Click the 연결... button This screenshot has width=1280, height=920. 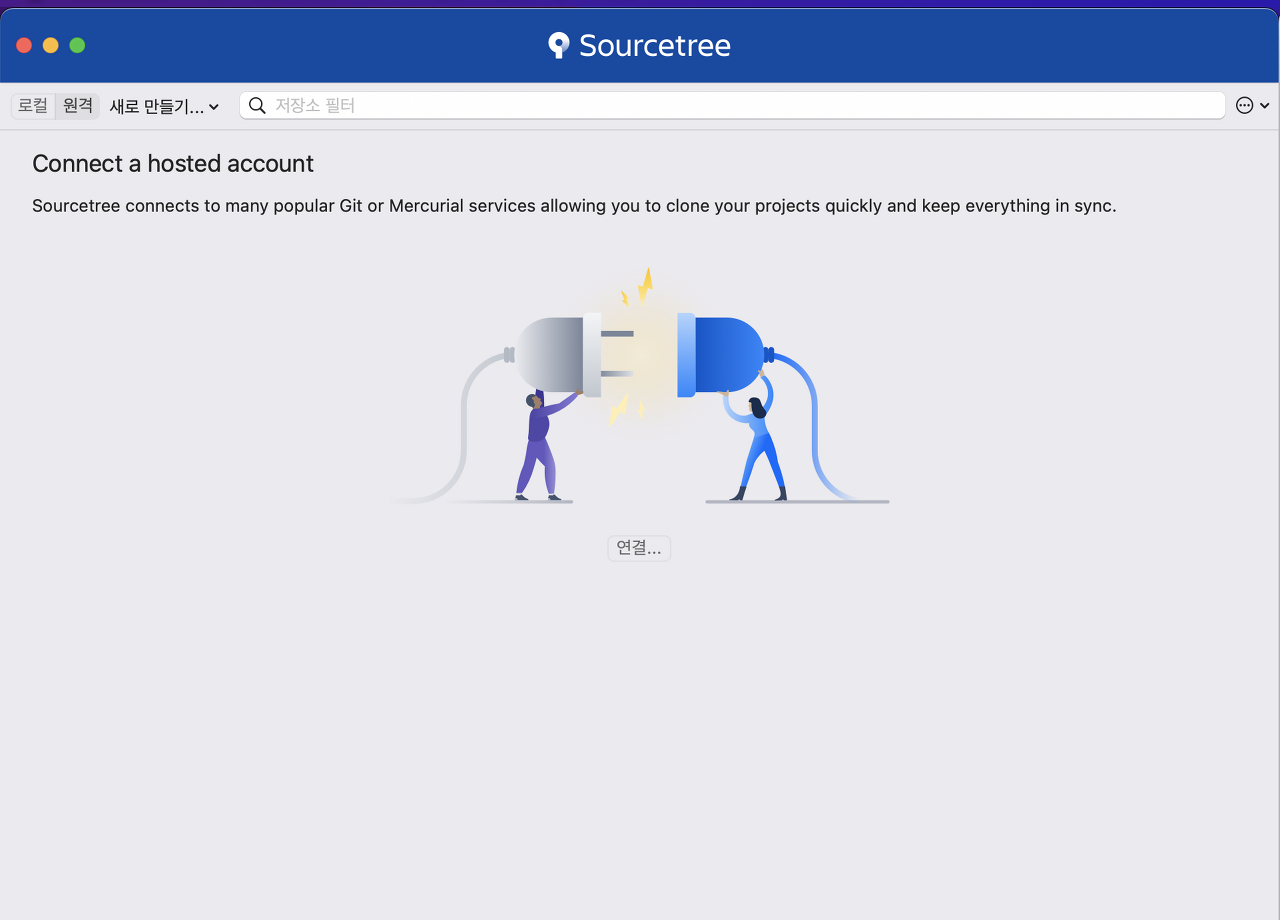pyautogui.click(x=639, y=548)
